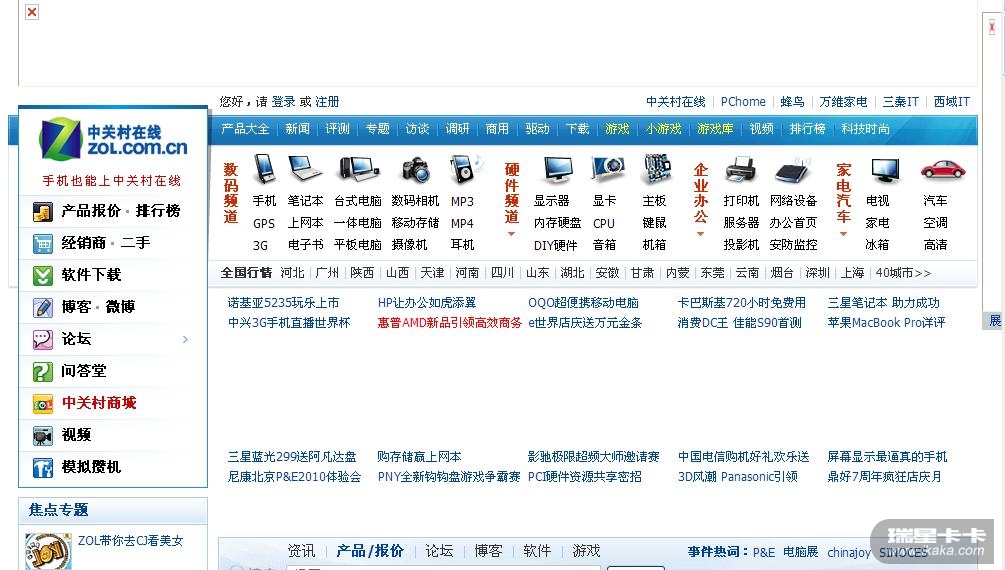The width and height of the screenshot is (1005, 570).
Task: Select 上海 in the city list
Action: click(852, 273)
